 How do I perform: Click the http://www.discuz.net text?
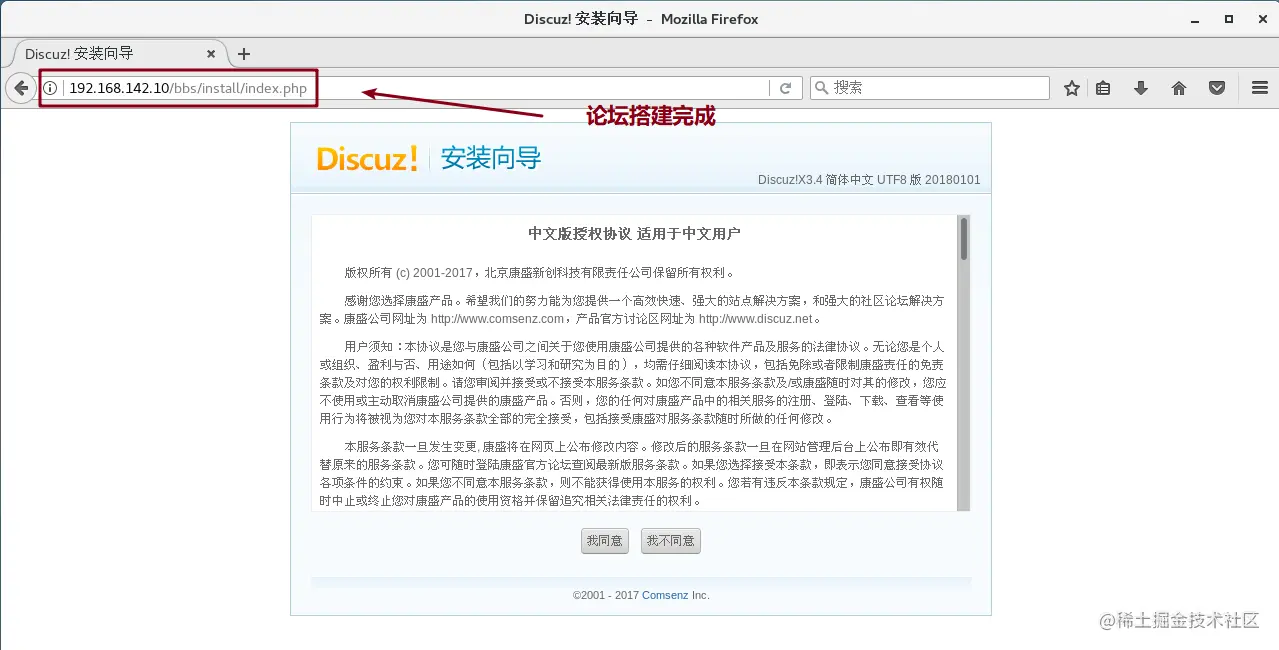755,319
